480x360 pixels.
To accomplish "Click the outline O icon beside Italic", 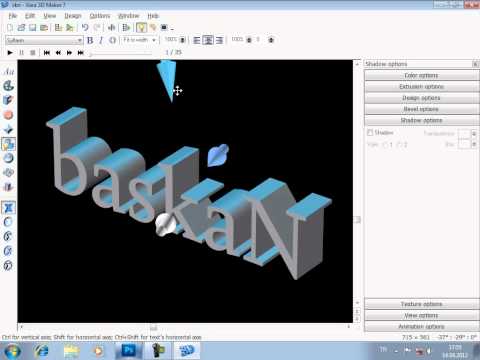I will [113, 40].
